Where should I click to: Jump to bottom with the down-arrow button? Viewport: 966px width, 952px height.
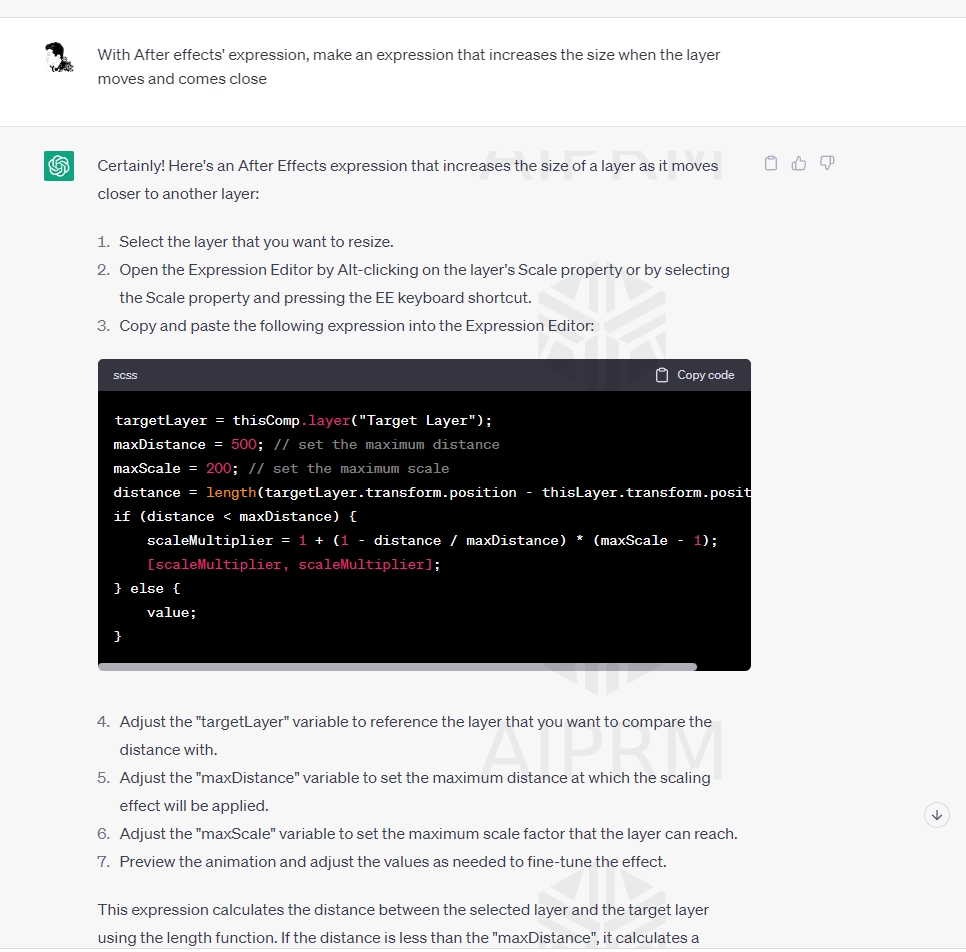936,815
